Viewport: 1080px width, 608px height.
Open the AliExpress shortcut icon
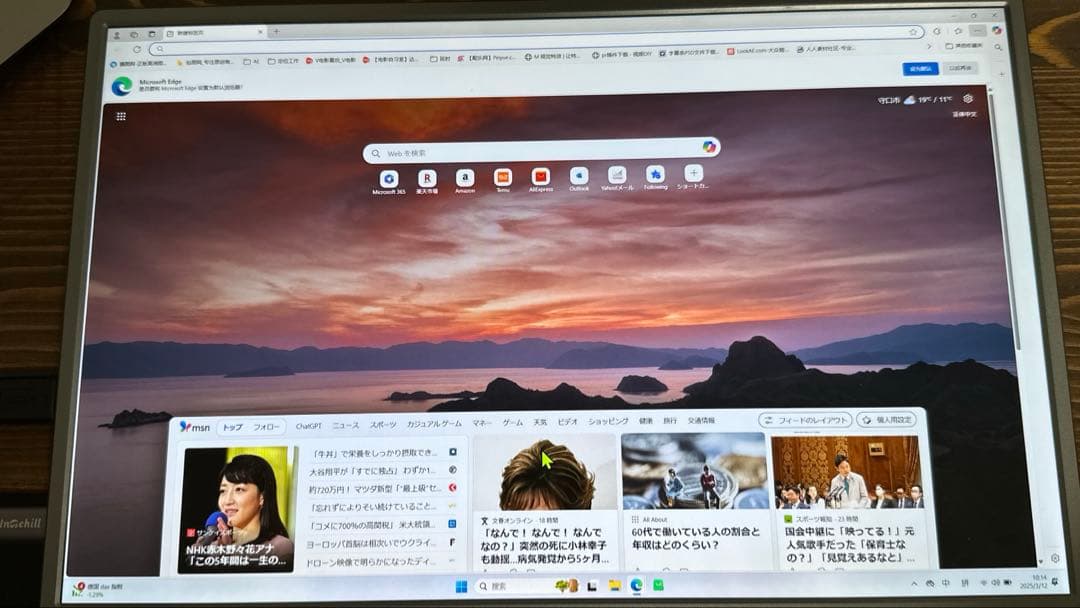(540, 180)
